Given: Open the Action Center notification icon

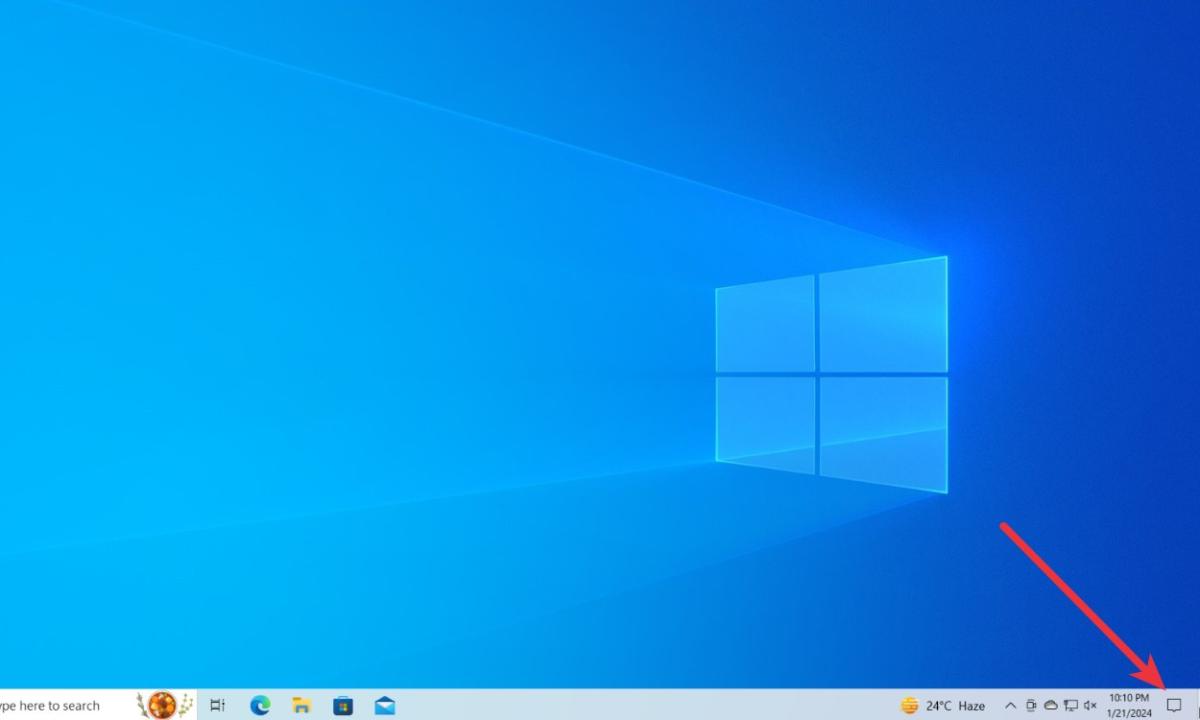Looking at the screenshot, I should [x=1174, y=705].
